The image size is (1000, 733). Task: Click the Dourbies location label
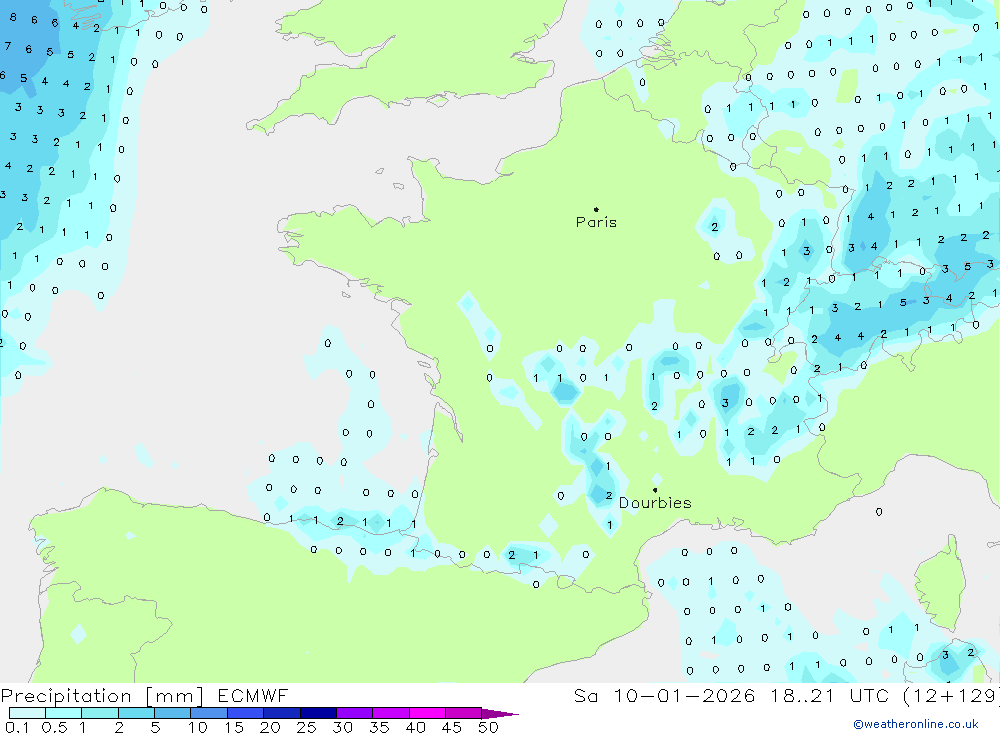pos(655,503)
